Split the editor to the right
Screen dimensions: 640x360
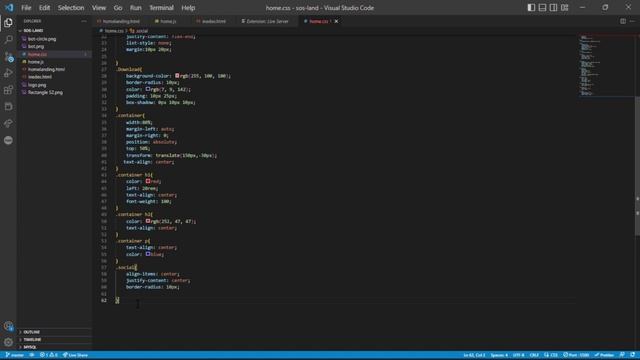coord(623,21)
